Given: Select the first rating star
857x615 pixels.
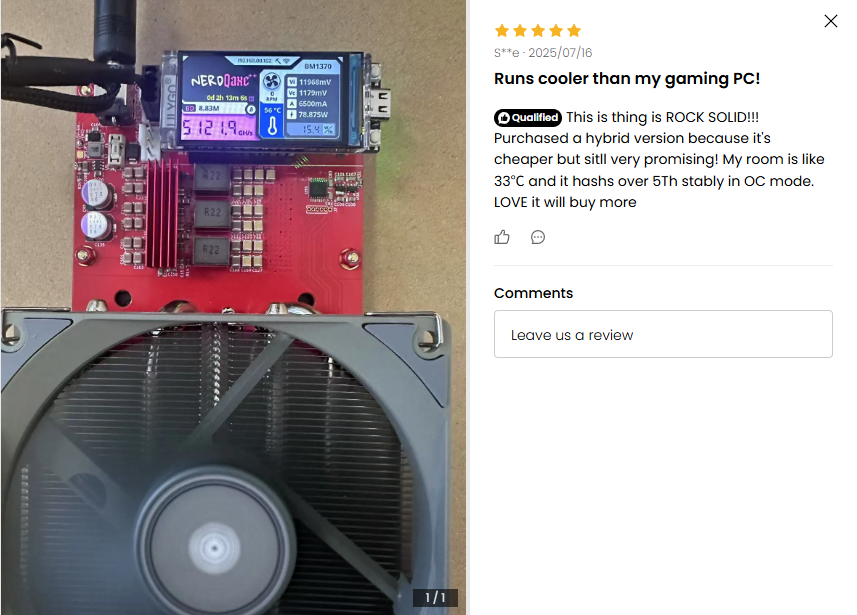Looking at the screenshot, I should [x=502, y=31].
